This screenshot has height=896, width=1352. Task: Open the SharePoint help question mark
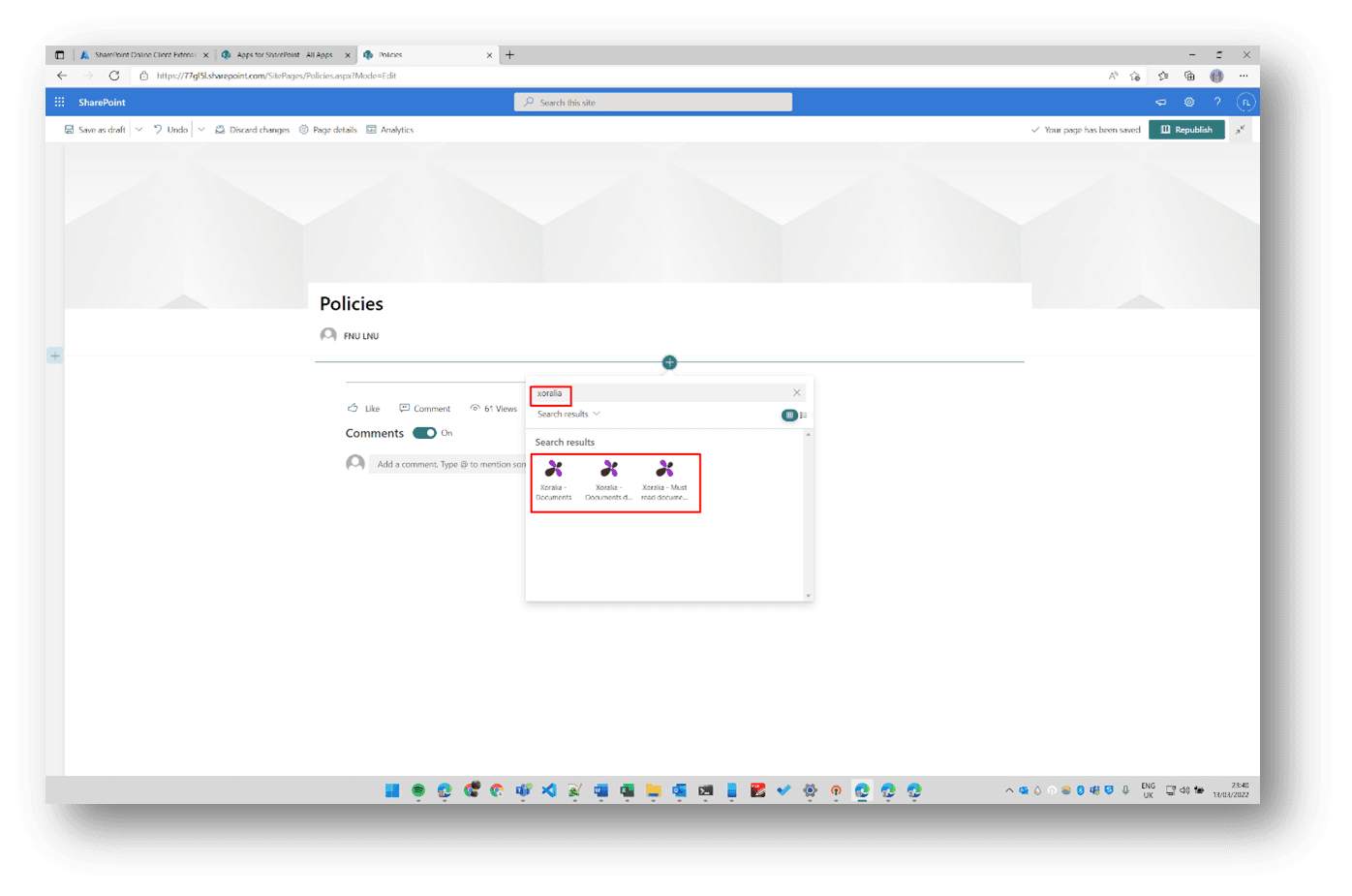point(1217,102)
